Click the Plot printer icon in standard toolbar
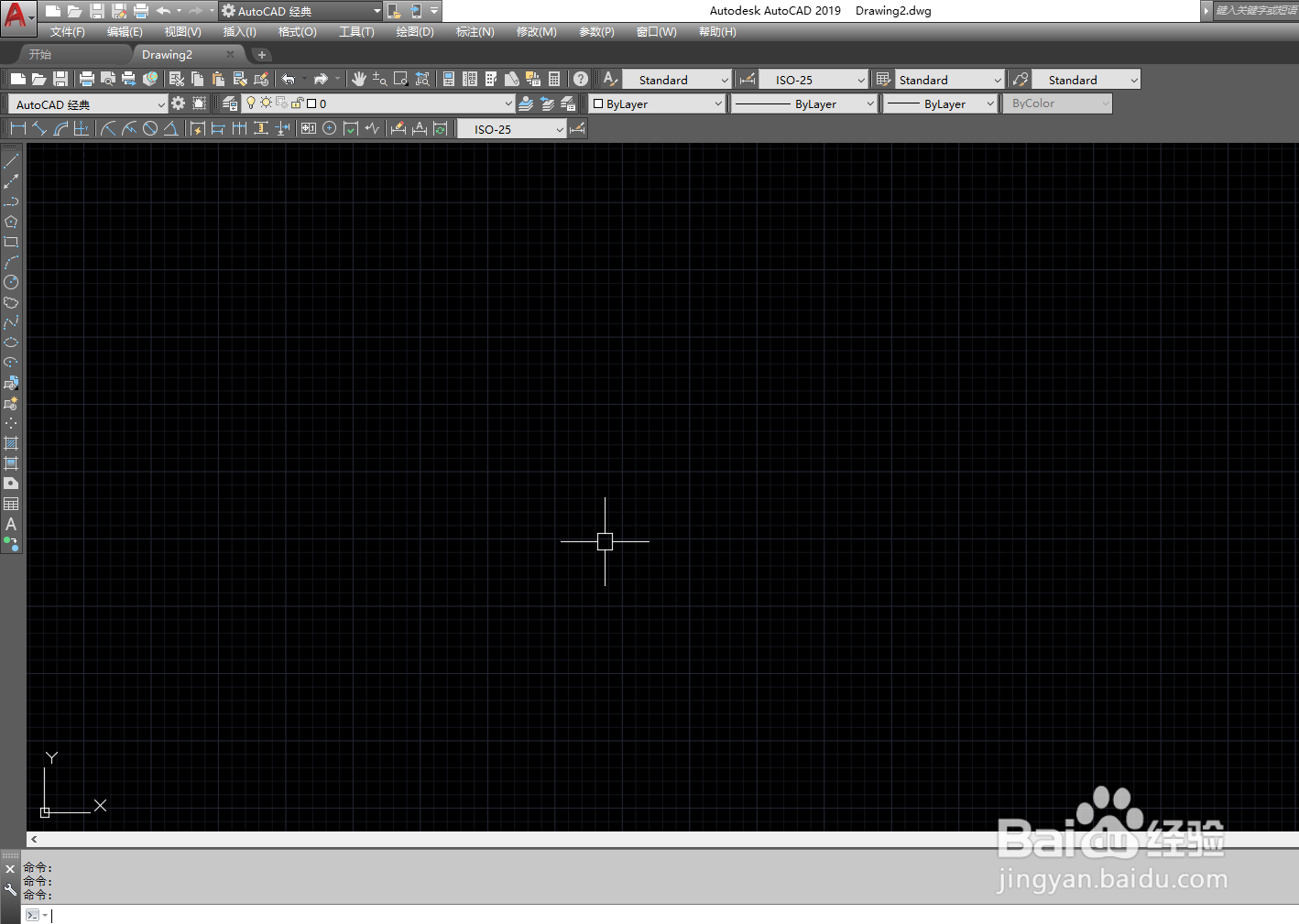Viewport: 1299px width, 924px height. [x=87, y=80]
